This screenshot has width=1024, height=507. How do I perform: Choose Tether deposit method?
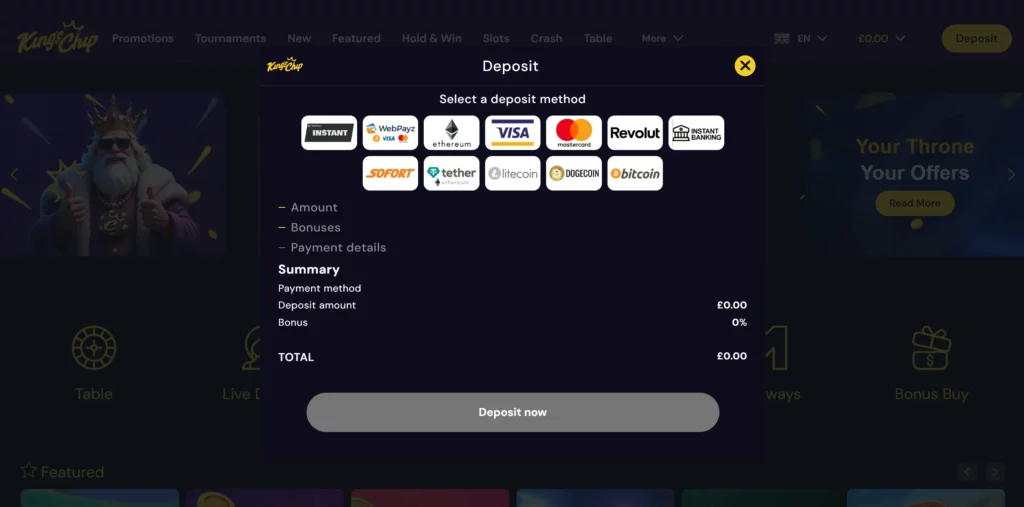pos(451,173)
